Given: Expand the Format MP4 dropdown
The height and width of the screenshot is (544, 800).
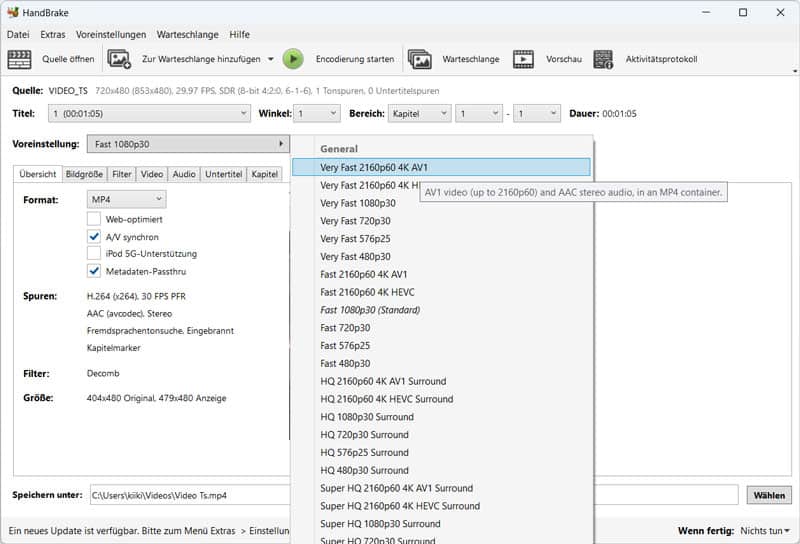Looking at the screenshot, I should pos(126,200).
